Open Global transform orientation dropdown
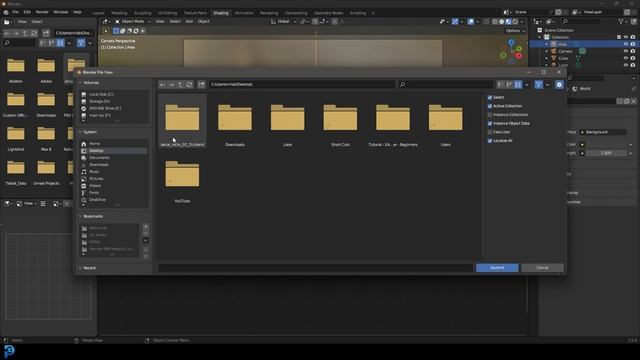 (x=284, y=21)
